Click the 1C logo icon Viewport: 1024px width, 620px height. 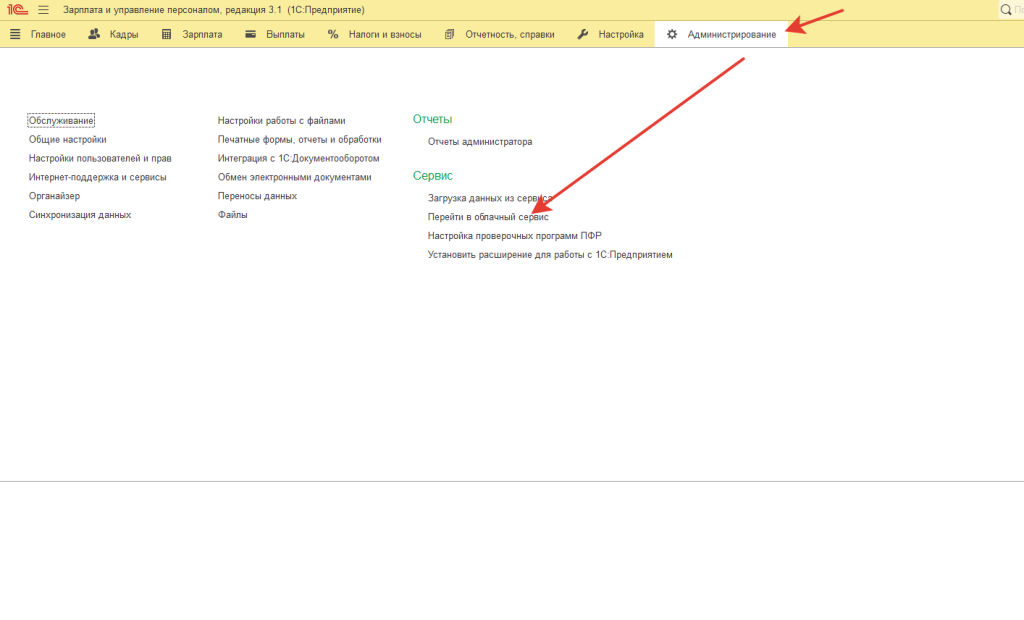pos(18,10)
